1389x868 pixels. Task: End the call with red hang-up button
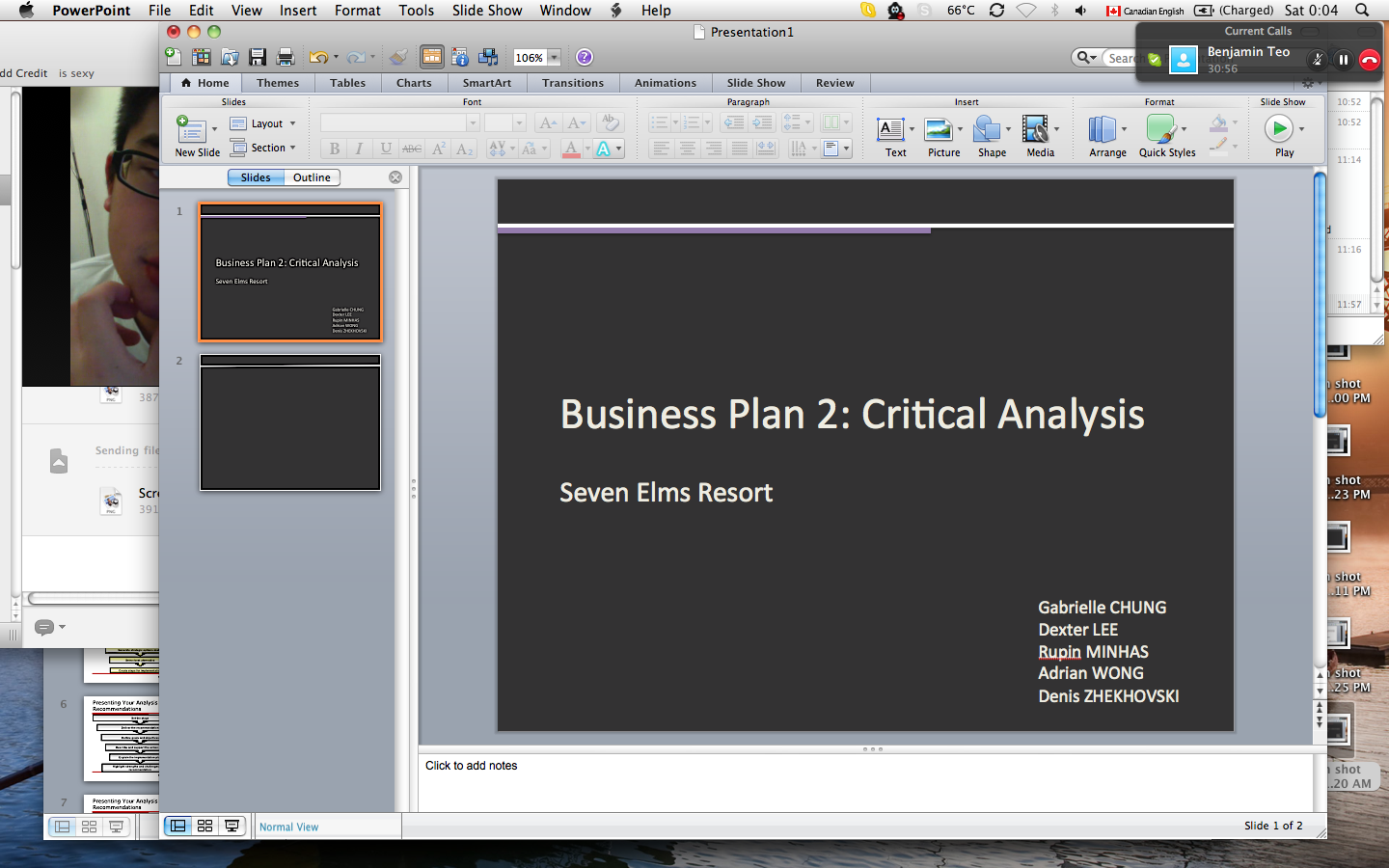(1369, 60)
